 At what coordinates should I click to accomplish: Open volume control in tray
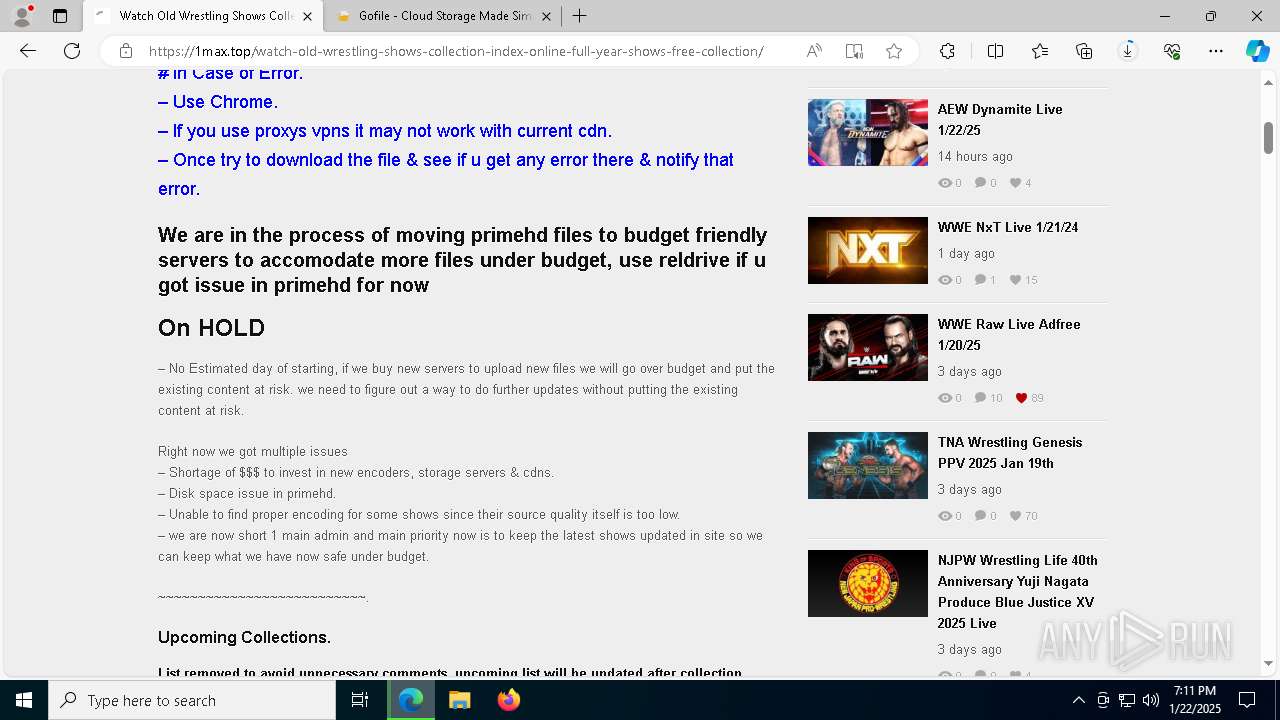pos(1150,700)
